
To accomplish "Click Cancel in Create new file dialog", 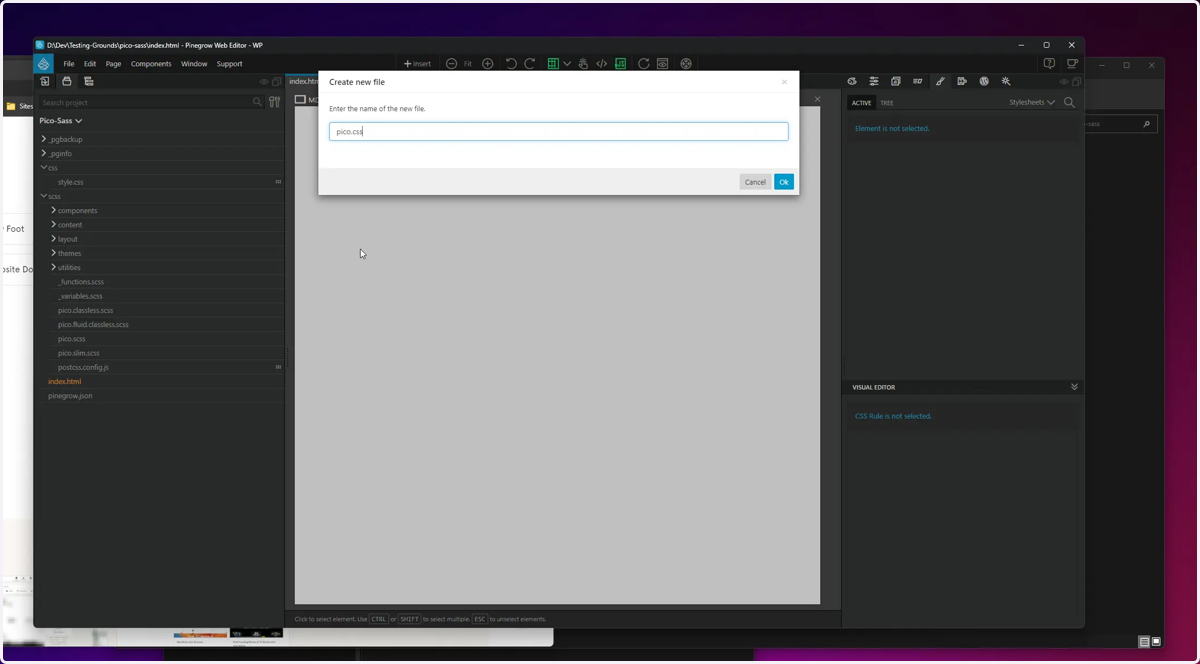I will pyautogui.click(x=755, y=182).
